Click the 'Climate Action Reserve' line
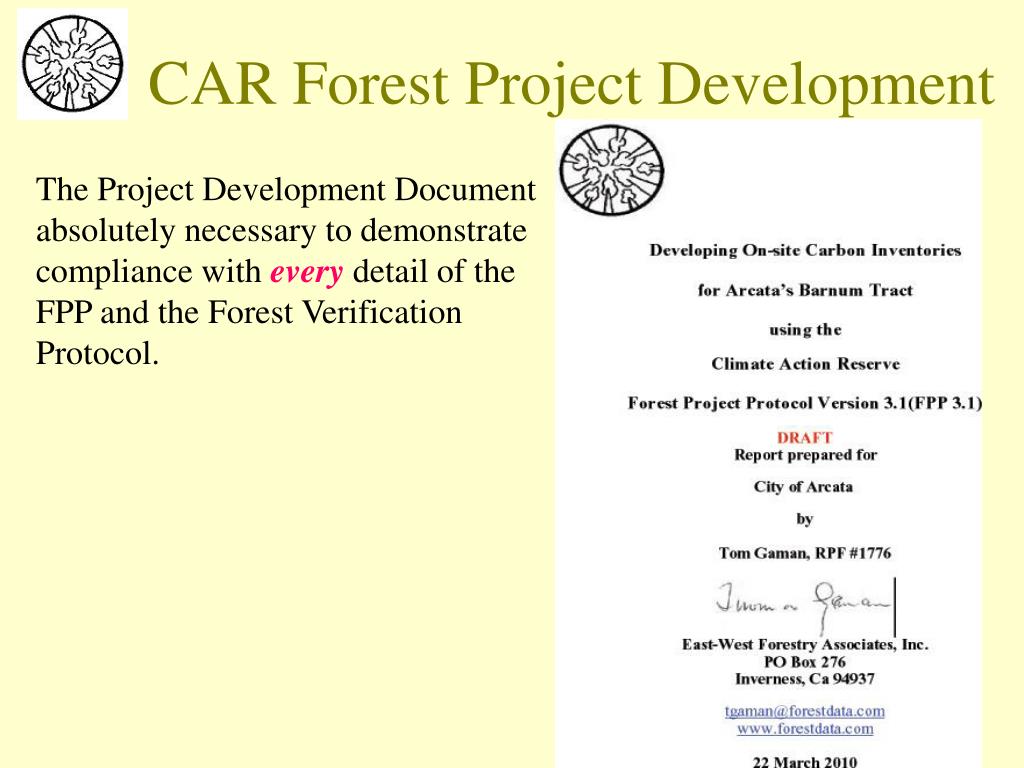The image size is (1024, 768). [x=805, y=364]
